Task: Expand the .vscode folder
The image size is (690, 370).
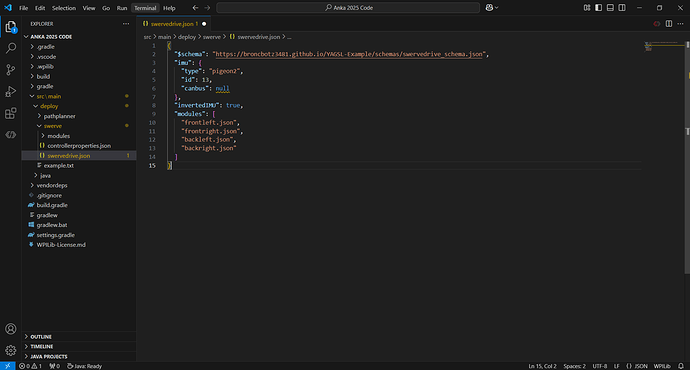Action: tap(46, 57)
